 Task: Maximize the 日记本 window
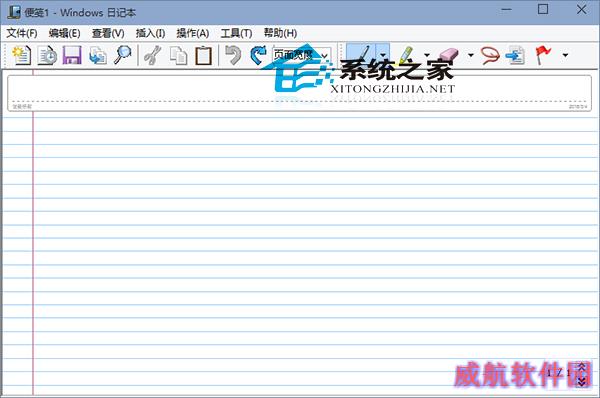tap(543, 9)
